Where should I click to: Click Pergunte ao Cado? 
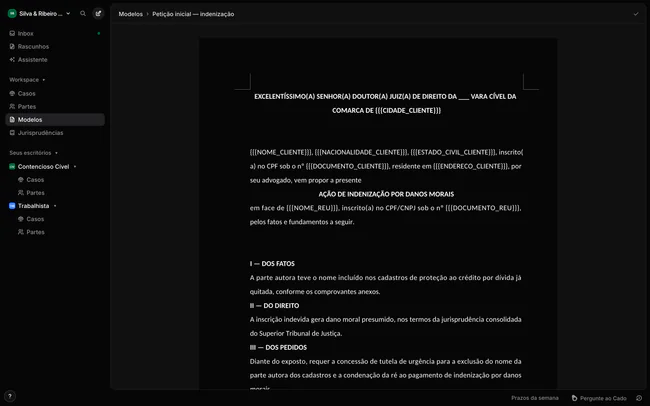tap(599, 398)
